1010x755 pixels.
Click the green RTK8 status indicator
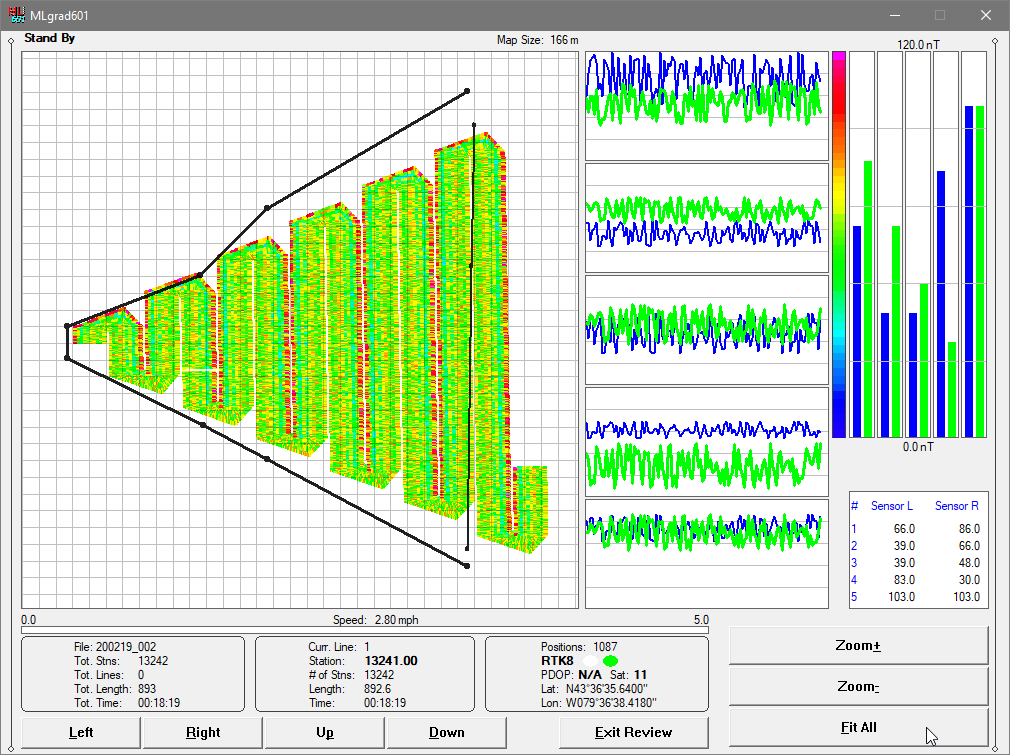click(610, 661)
